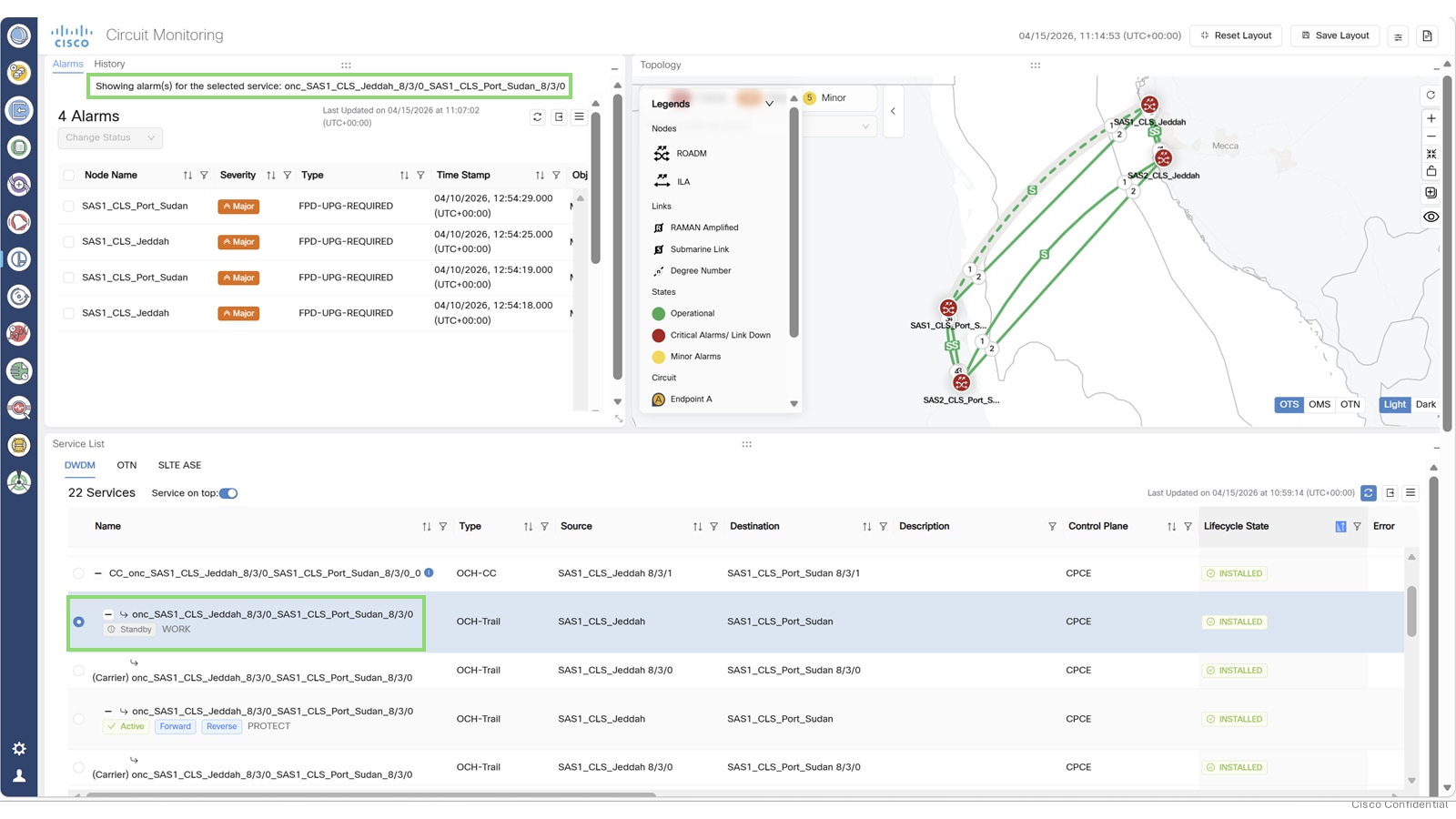Click the Reset Layout button
The height and width of the screenshot is (819, 1456).
[x=1235, y=35]
